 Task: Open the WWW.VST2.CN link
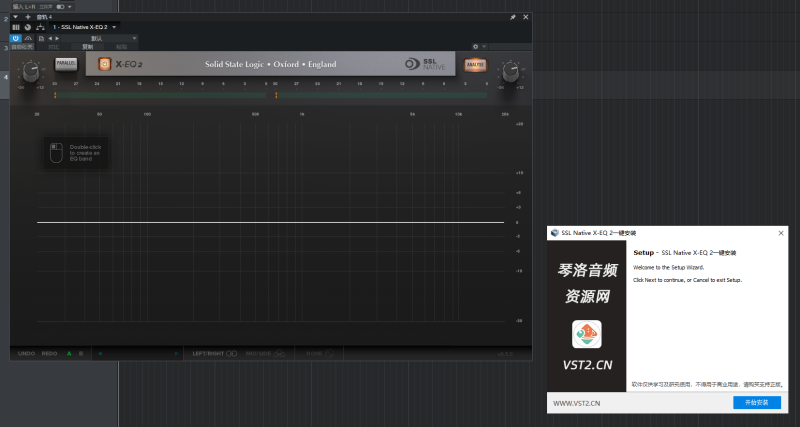577,403
